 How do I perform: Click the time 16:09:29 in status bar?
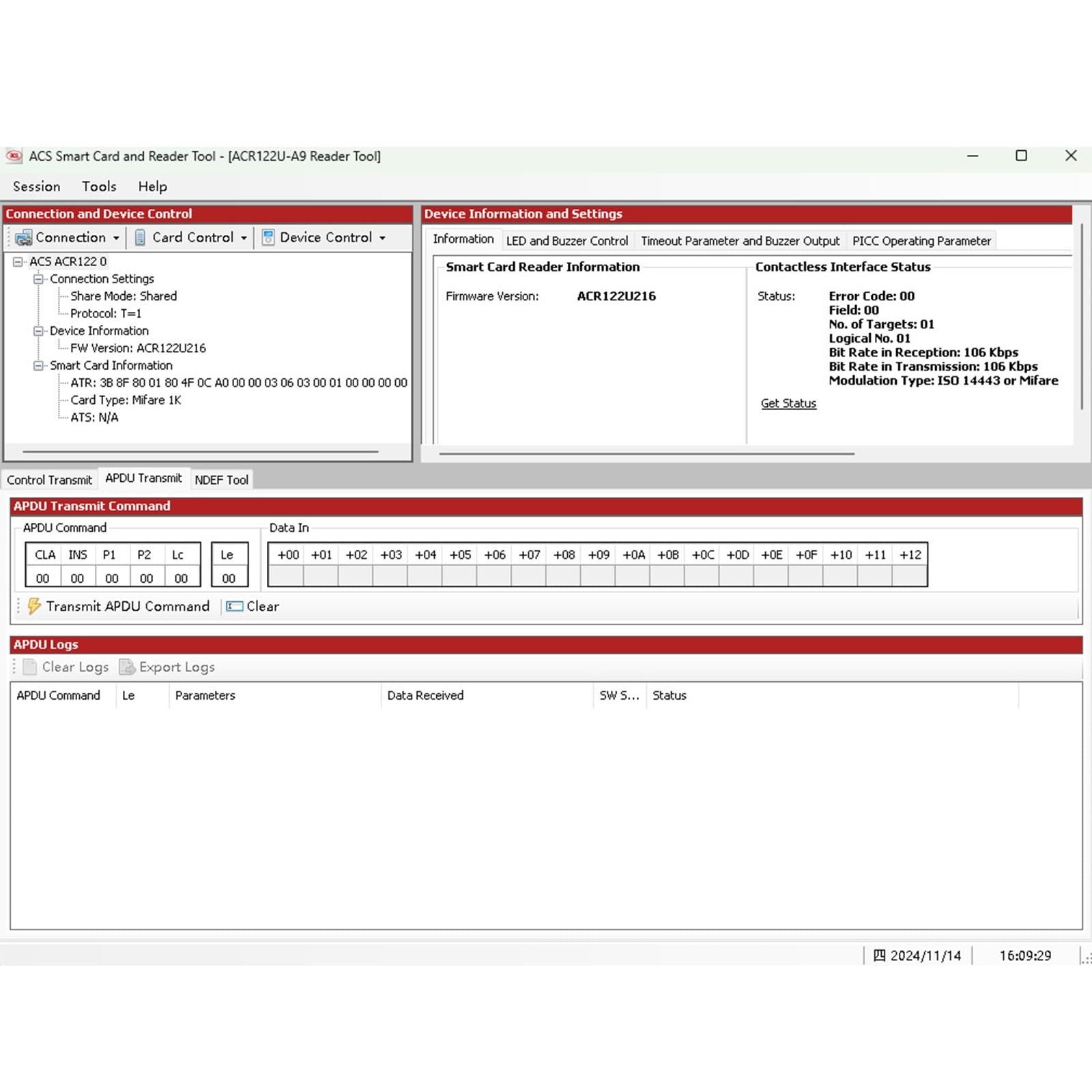pyautogui.click(x=1025, y=955)
